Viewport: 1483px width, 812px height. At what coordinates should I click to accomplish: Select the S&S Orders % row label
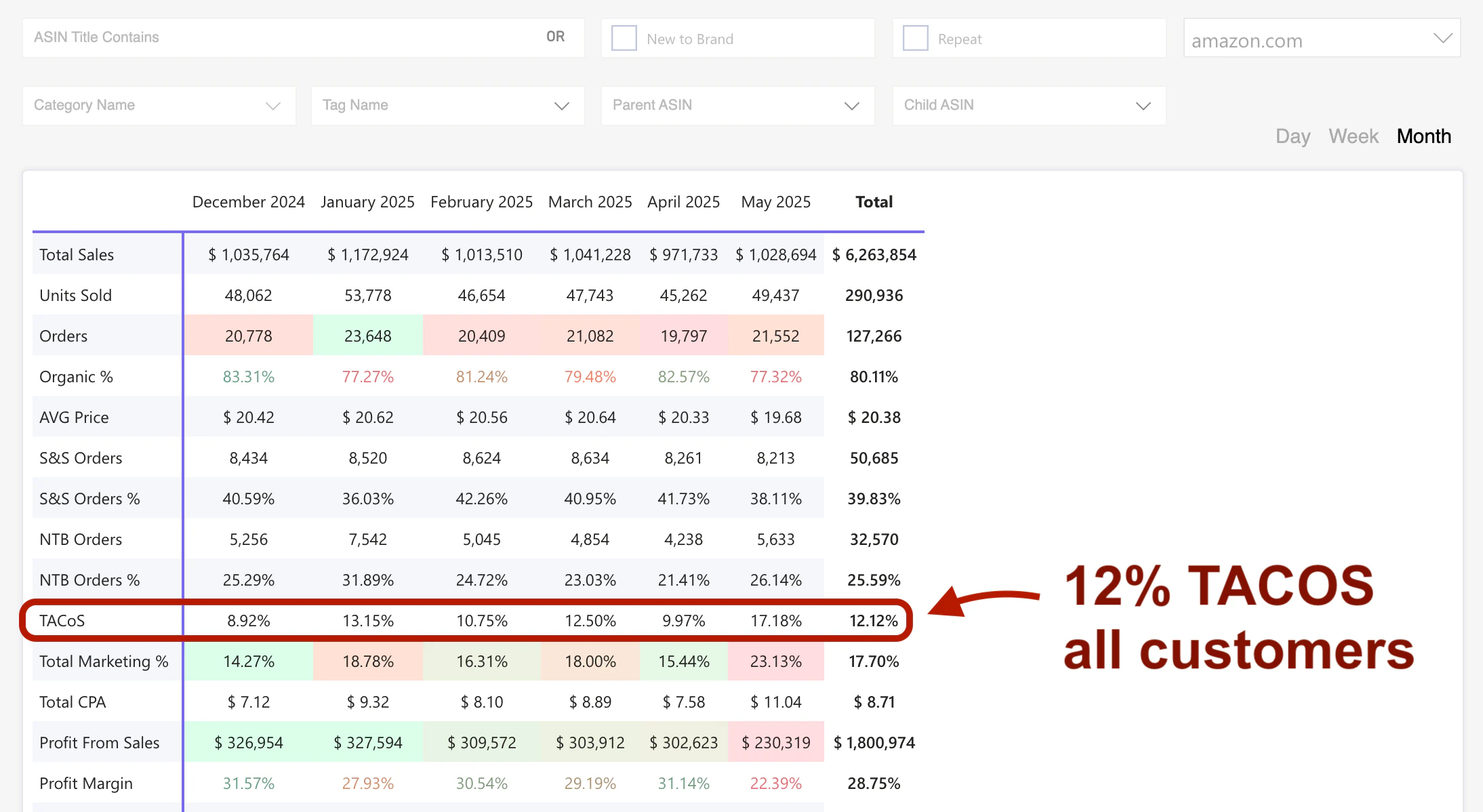pyautogui.click(x=89, y=499)
